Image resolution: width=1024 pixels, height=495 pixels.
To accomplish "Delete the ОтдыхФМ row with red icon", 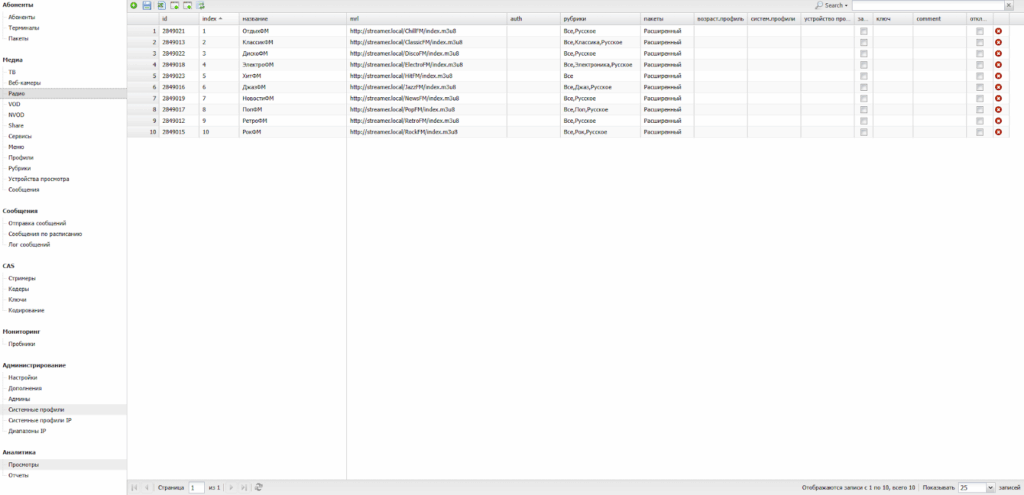I will point(998,32).
